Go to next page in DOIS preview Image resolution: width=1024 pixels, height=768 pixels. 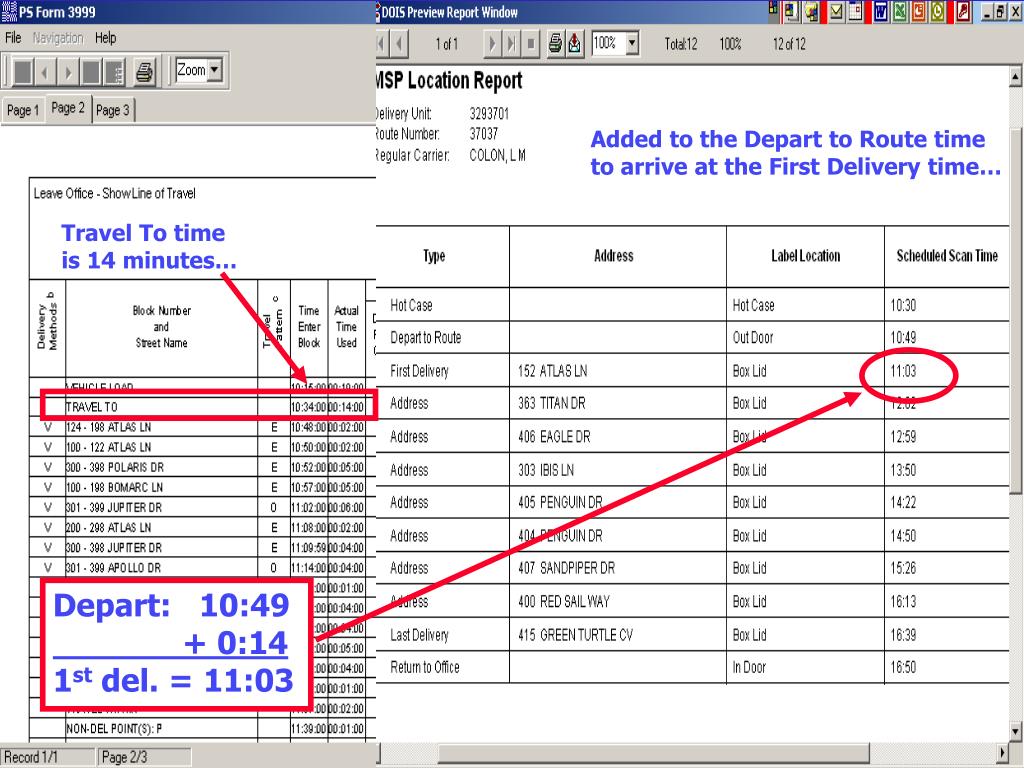[x=493, y=44]
